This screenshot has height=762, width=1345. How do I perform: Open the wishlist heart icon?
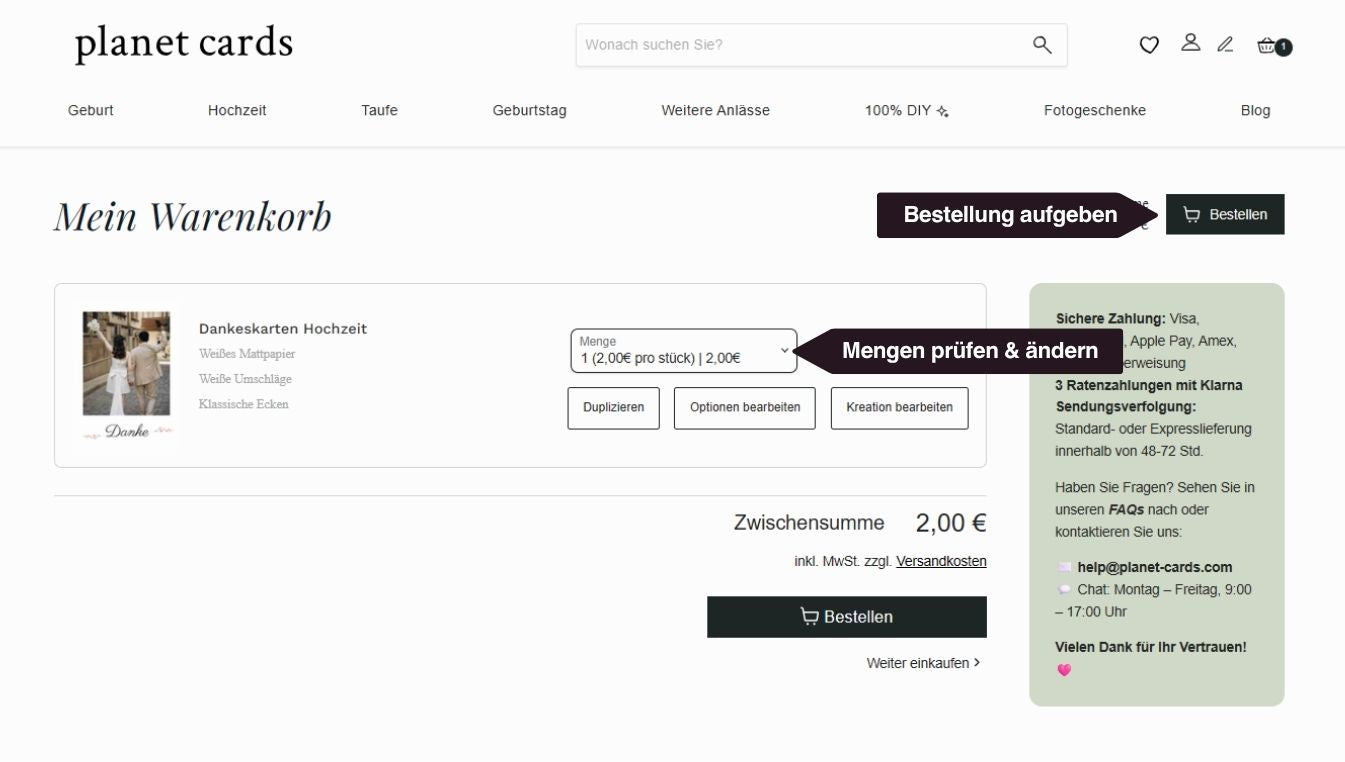[x=1149, y=45]
